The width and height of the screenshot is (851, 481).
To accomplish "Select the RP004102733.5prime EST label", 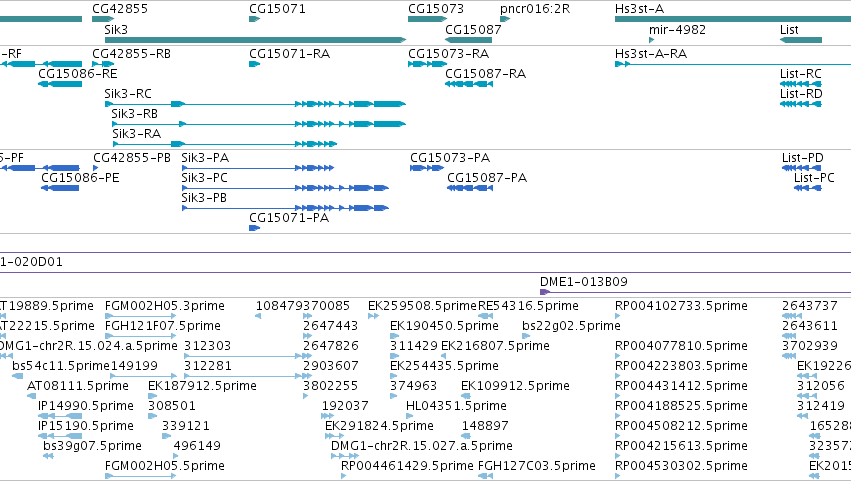I will click(x=681, y=306).
